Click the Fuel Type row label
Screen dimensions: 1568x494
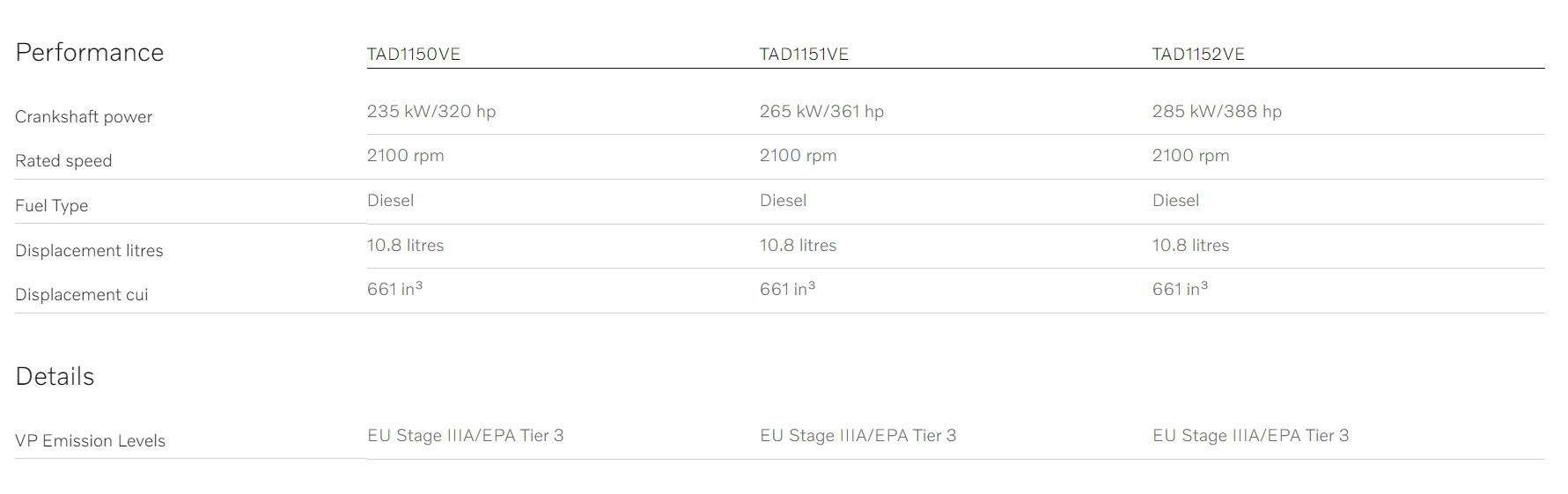tap(52, 206)
